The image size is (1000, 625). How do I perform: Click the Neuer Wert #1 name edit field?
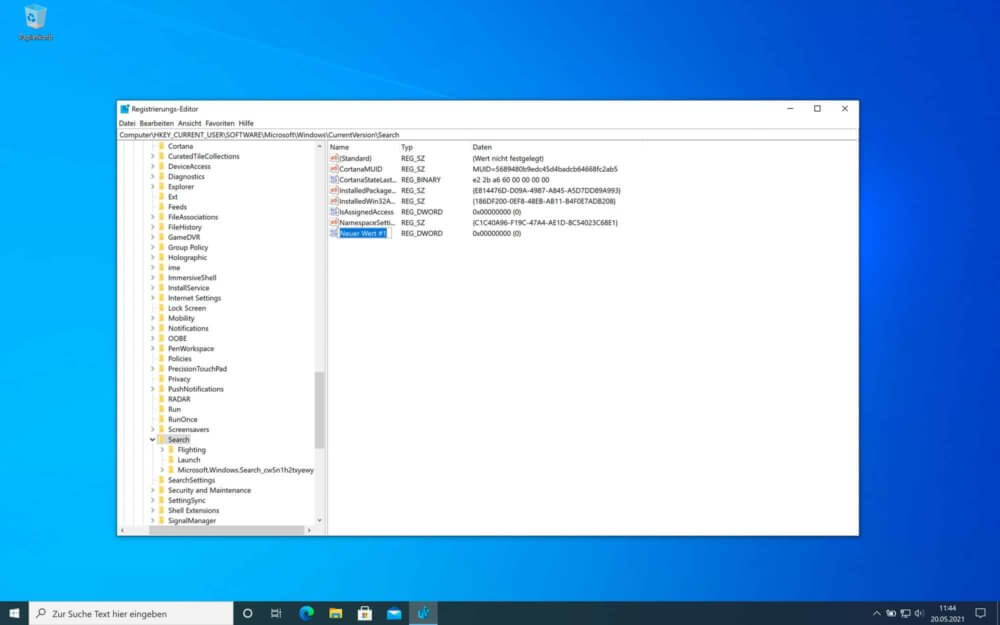pos(364,233)
